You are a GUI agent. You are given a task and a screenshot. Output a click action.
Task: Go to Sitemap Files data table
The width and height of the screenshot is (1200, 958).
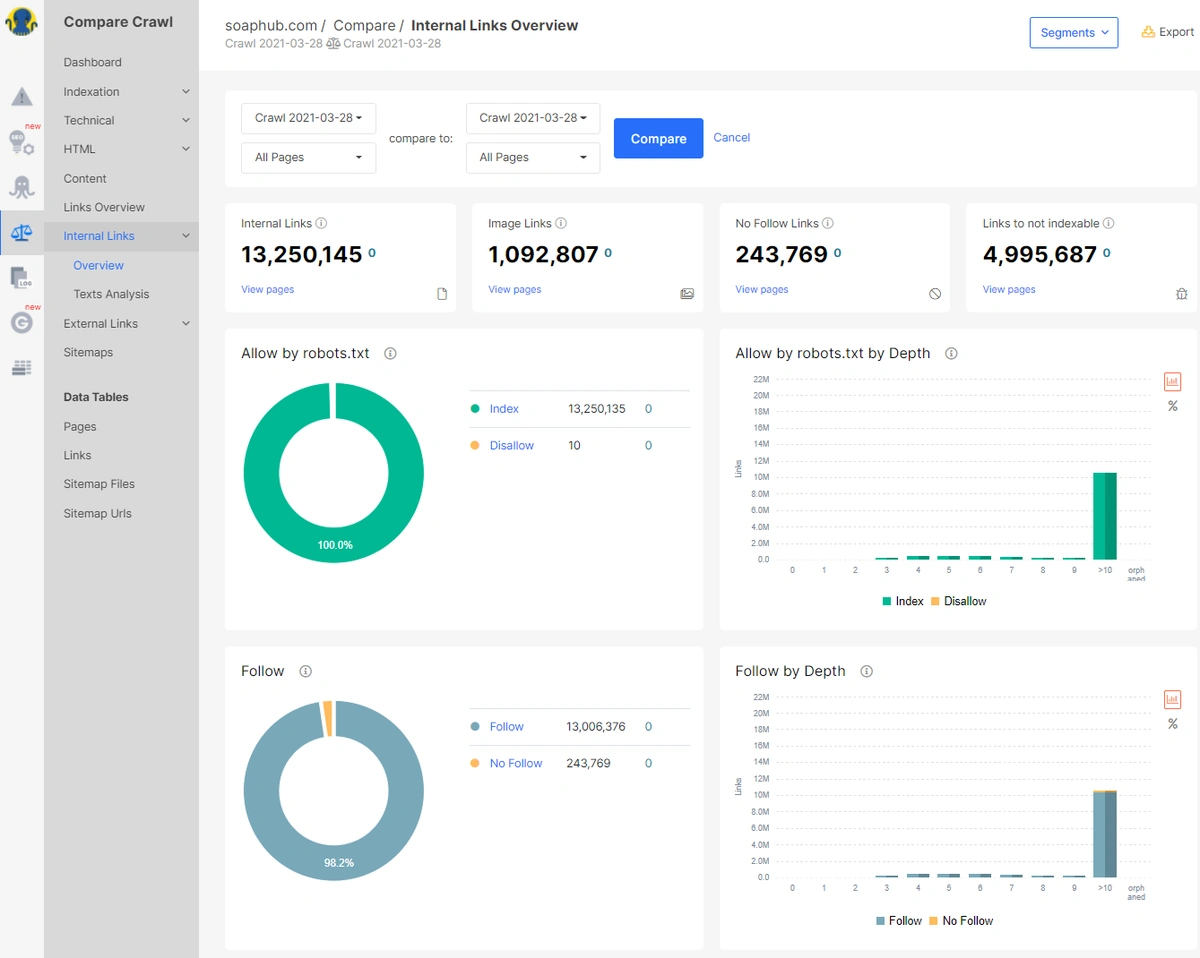99,484
